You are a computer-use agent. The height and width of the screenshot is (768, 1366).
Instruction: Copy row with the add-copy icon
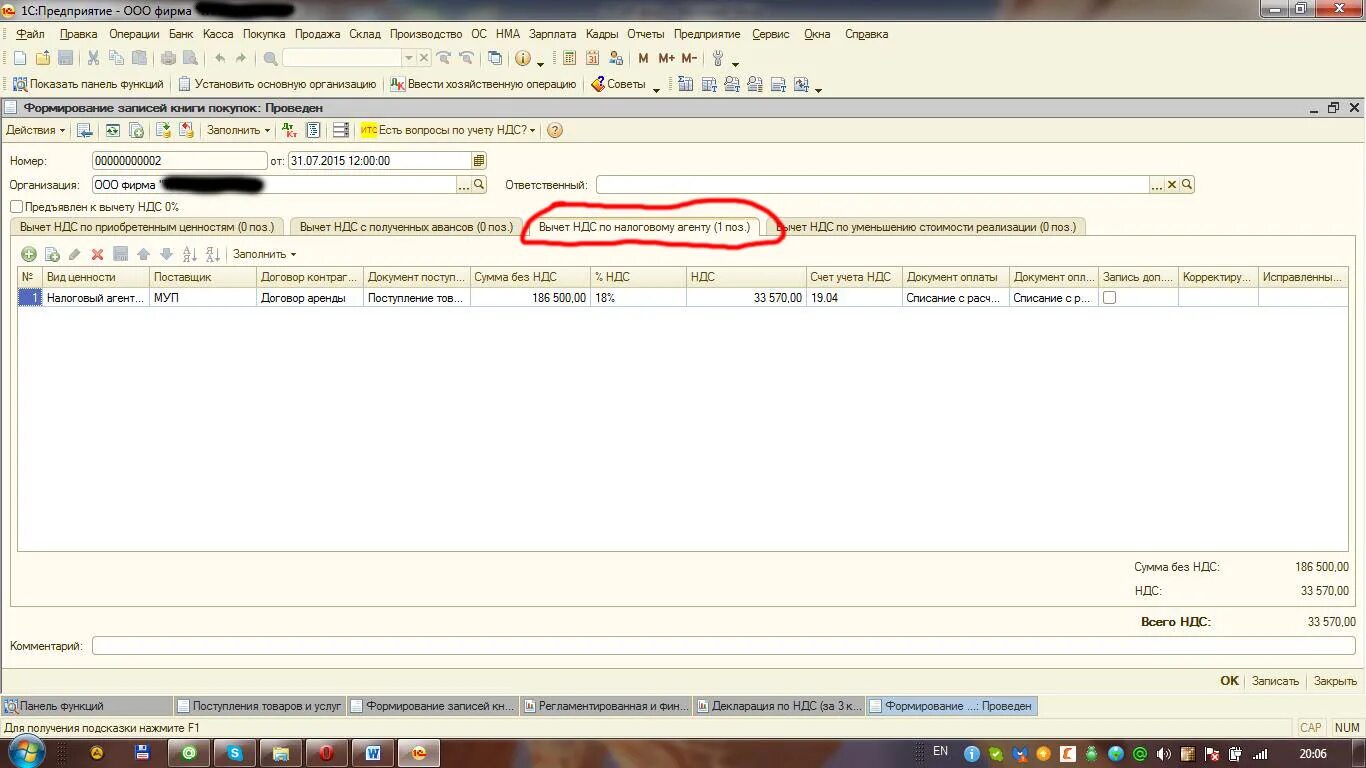(x=52, y=254)
